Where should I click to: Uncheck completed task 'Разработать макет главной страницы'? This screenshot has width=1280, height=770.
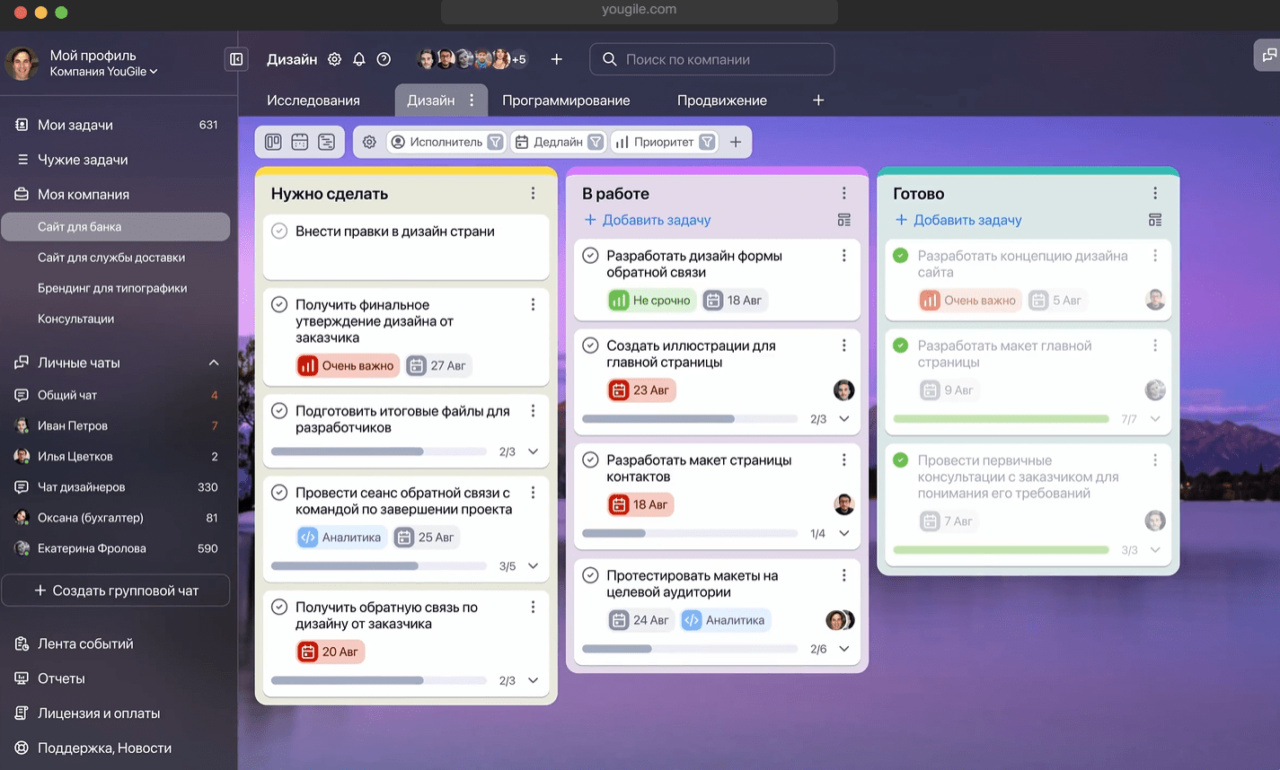pos(901,346)
